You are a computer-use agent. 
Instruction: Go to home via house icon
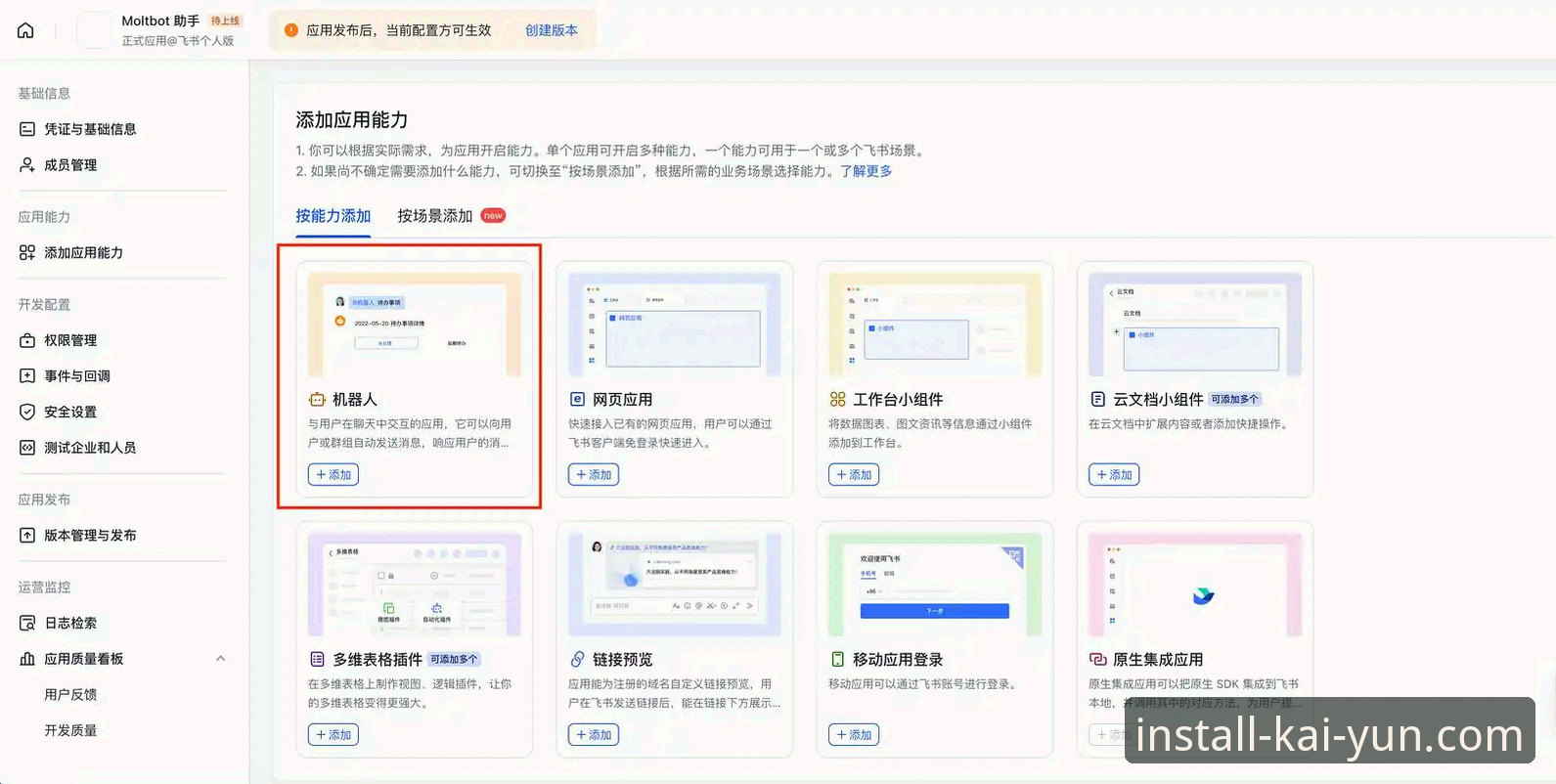coord(26,30)
